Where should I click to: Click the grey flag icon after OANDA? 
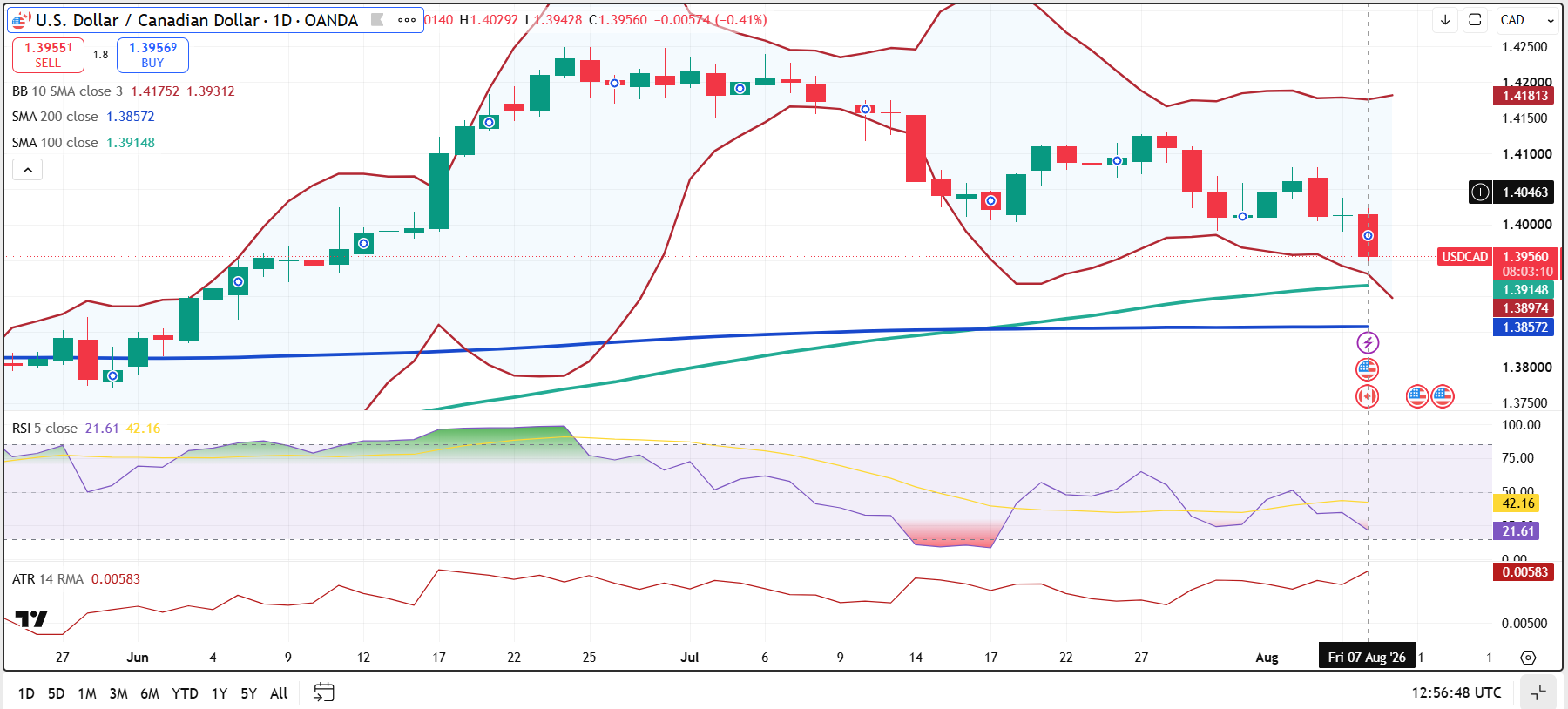click(x=377, y=19)
